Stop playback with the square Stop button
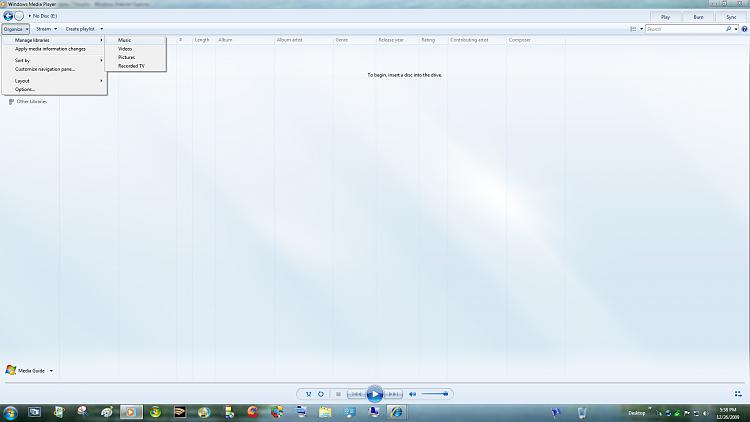The width and height of the screenshot is (750, 422). [338, 394]
